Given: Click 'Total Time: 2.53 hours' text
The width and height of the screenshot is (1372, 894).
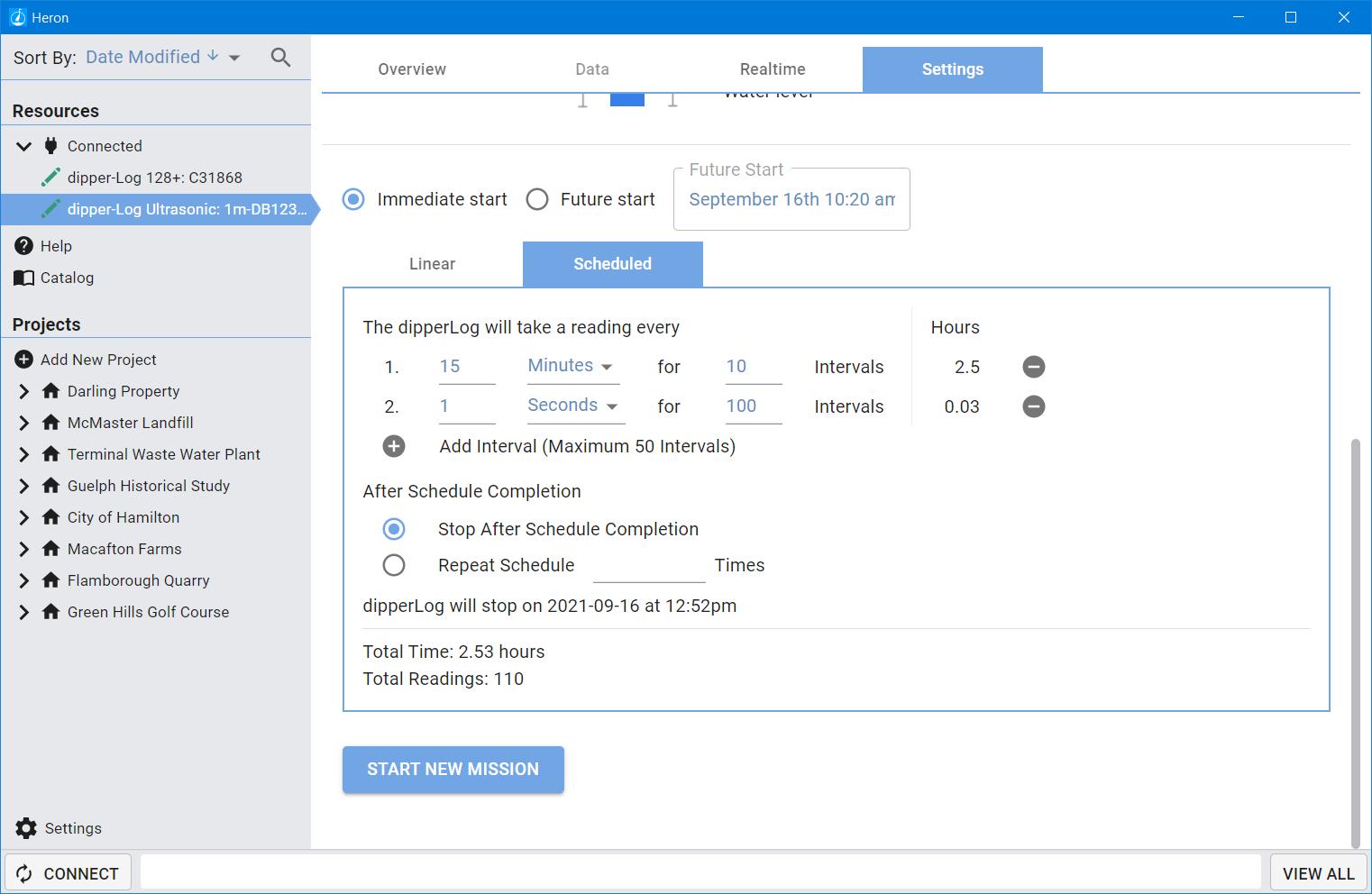Looking at the screenshot, I should (453, 652).
